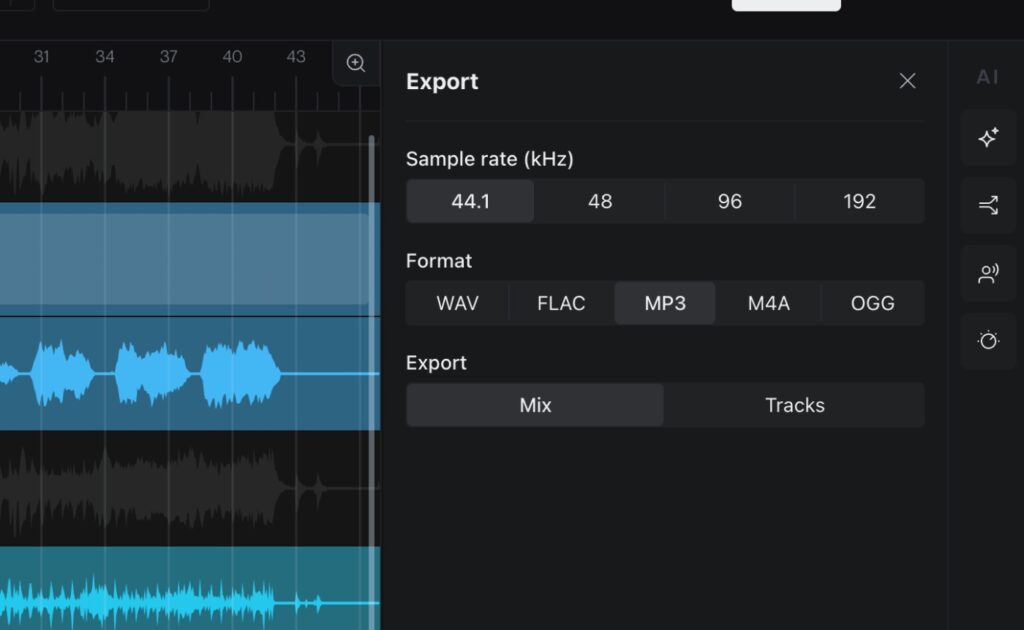
Task: Select the OGG format option
Action: point(872,303)
